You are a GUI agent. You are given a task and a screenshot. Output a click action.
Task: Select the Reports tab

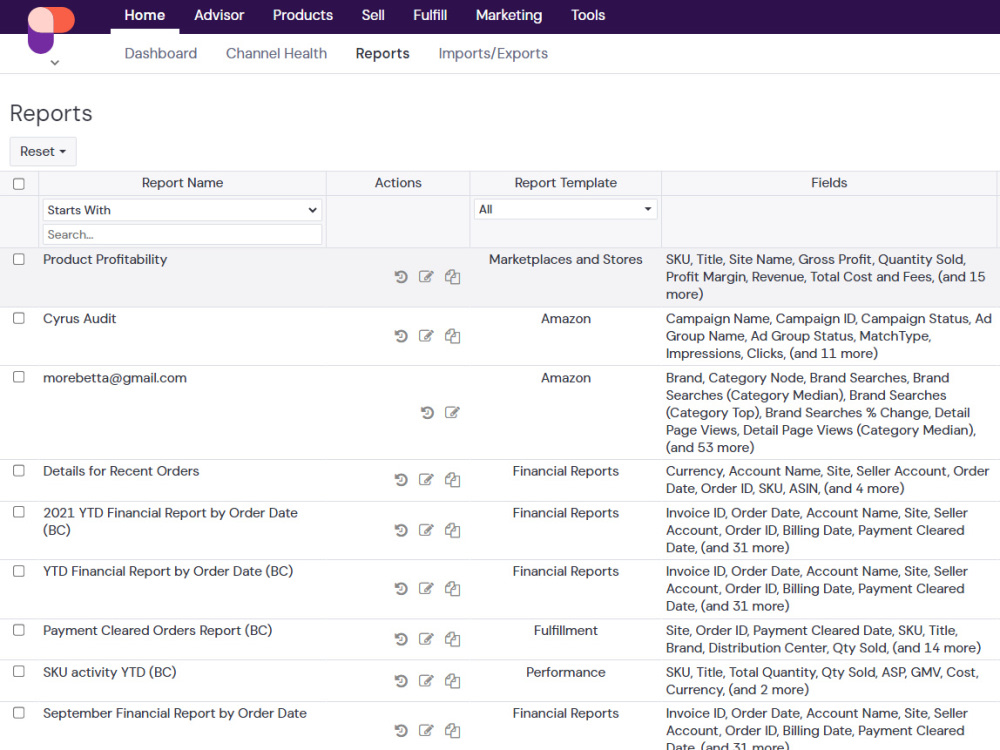[x=383, y=54]
